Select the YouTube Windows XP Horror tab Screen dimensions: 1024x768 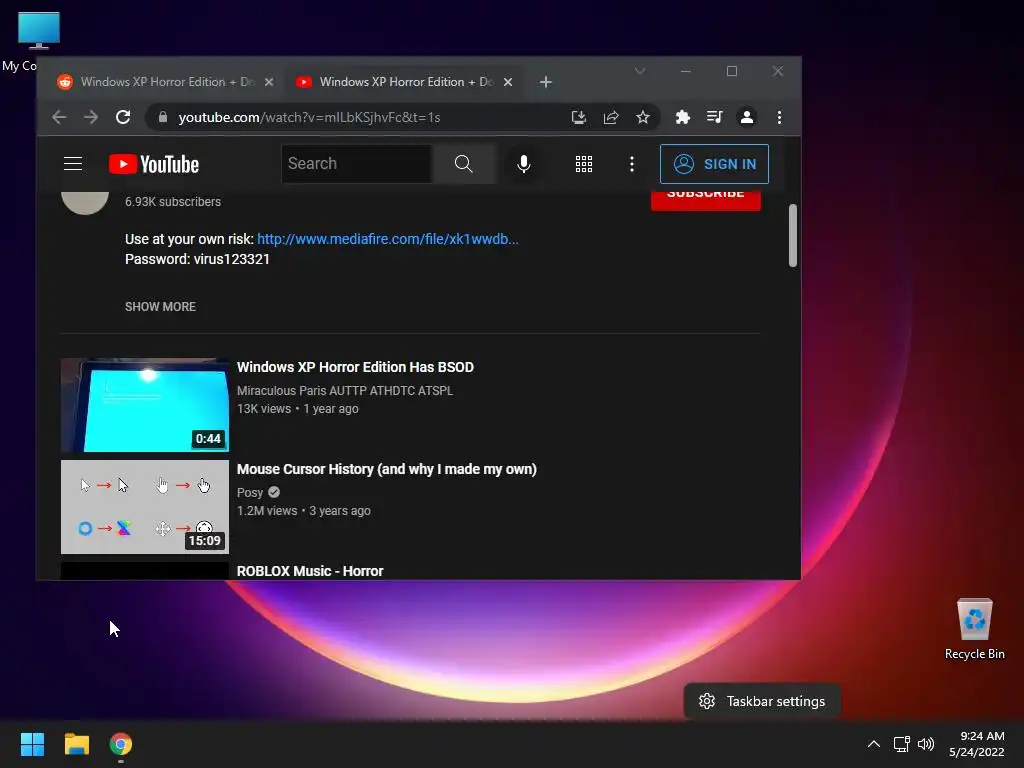pos(405,82)
